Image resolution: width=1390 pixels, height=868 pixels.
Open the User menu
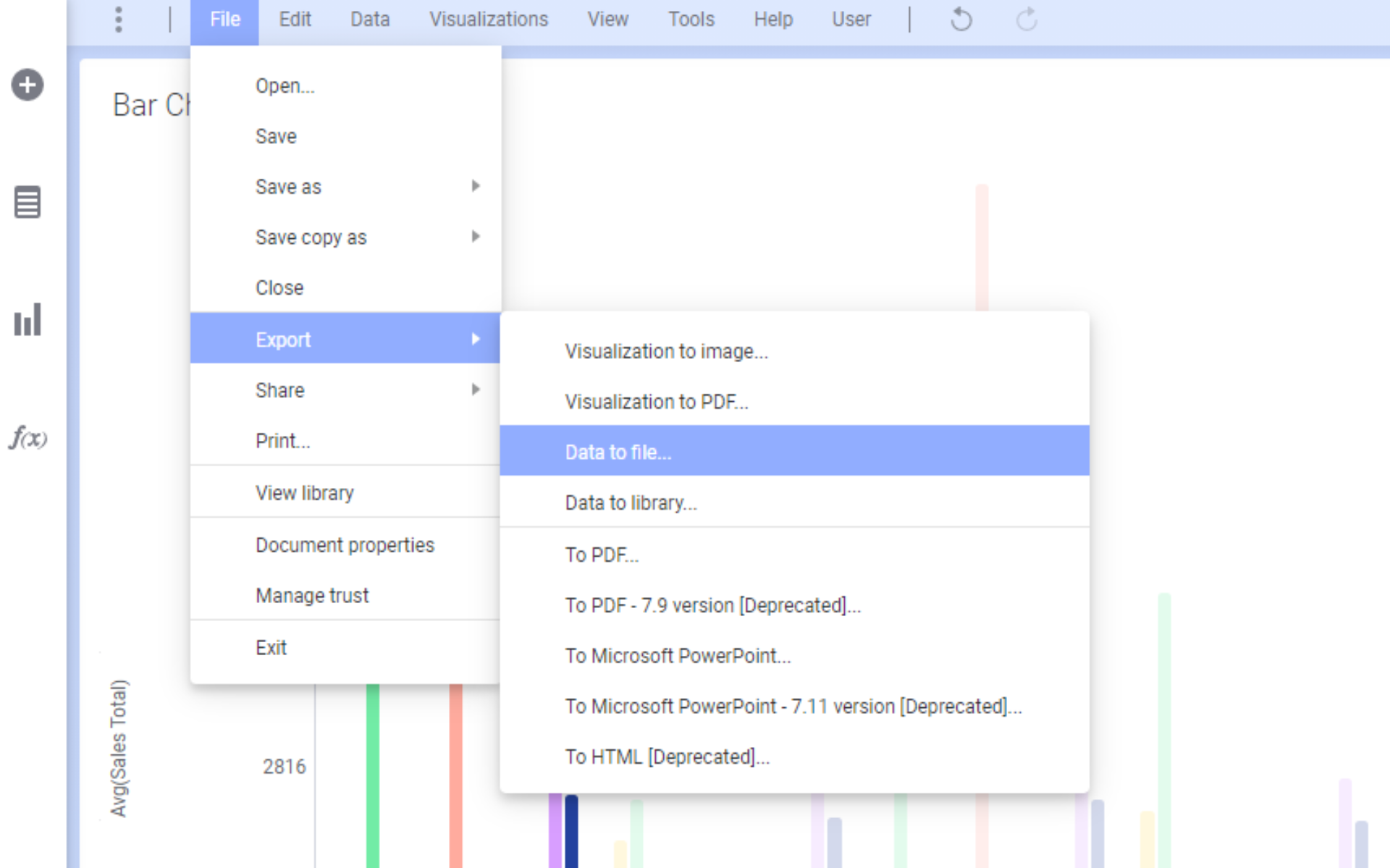tap(851, 20)
